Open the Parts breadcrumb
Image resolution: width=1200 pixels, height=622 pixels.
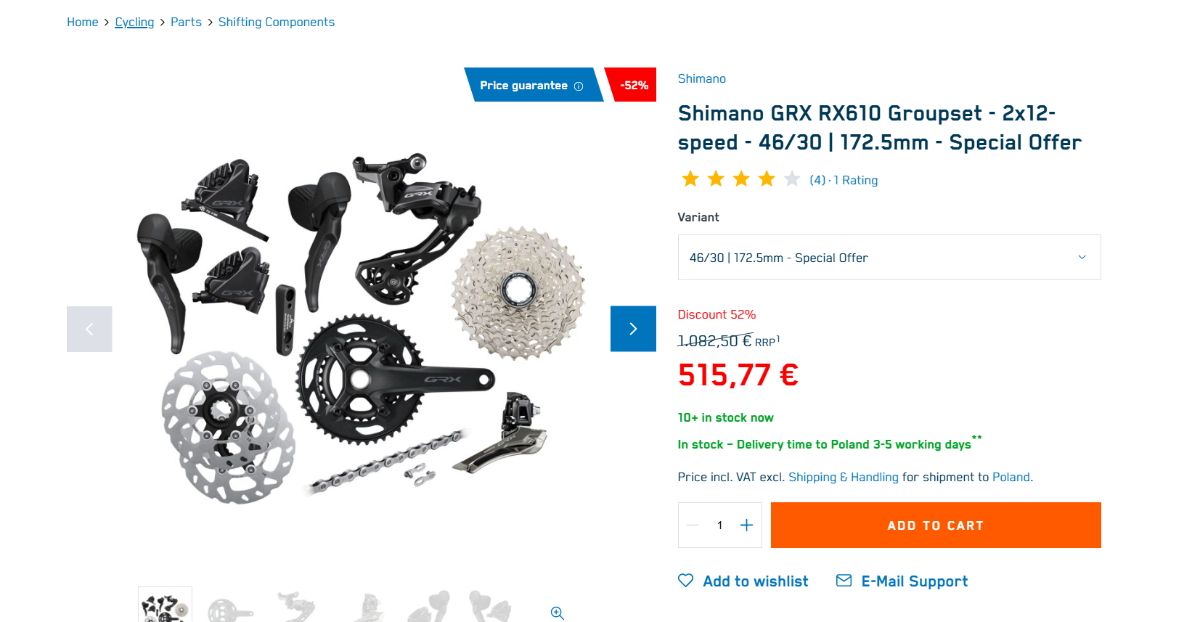pyautogui.click(x=186, y=22)
